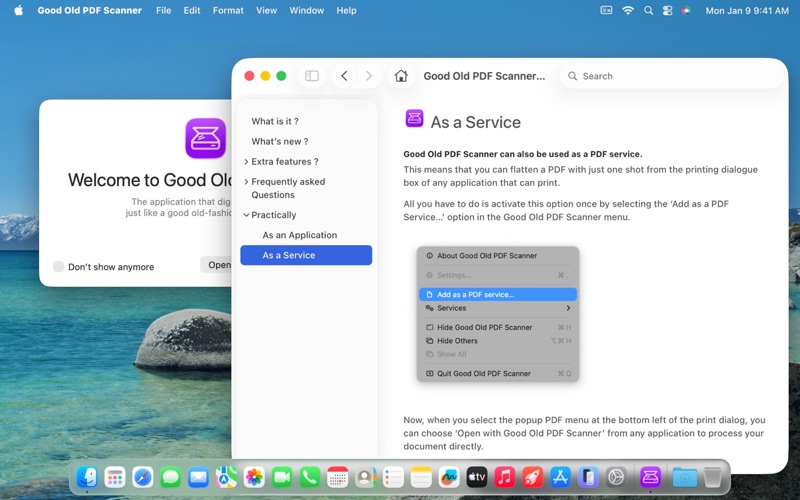The image size is (800, 500).
Task: Click the Home icon in help toolbar
Action: [401, 76]
